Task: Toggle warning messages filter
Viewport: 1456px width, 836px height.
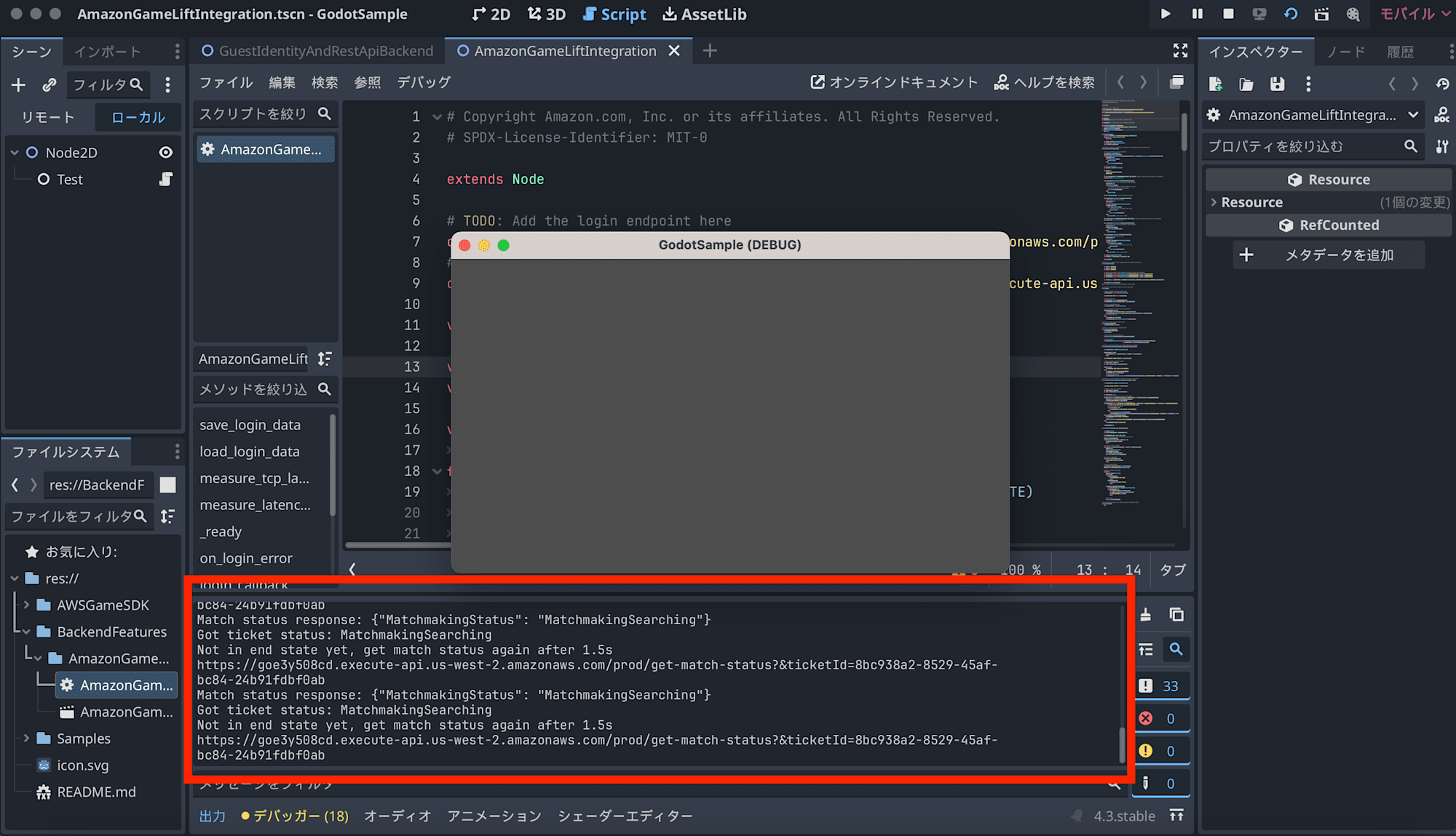Action: click(1162, 751)
